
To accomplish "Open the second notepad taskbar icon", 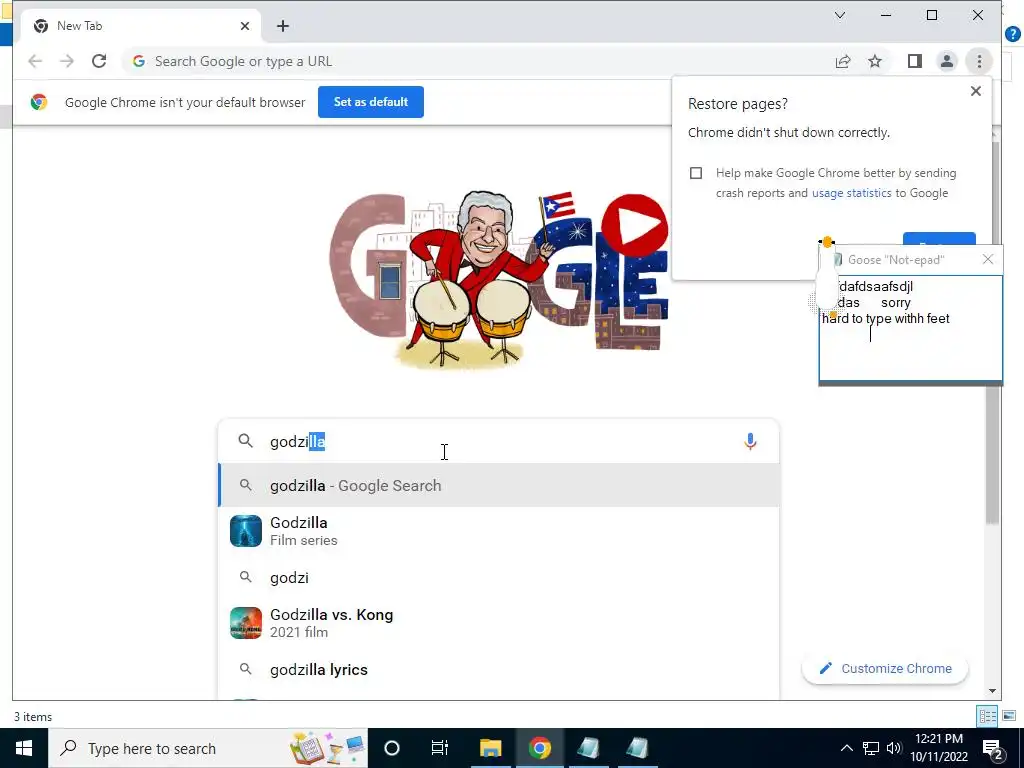I will point(637,748).
